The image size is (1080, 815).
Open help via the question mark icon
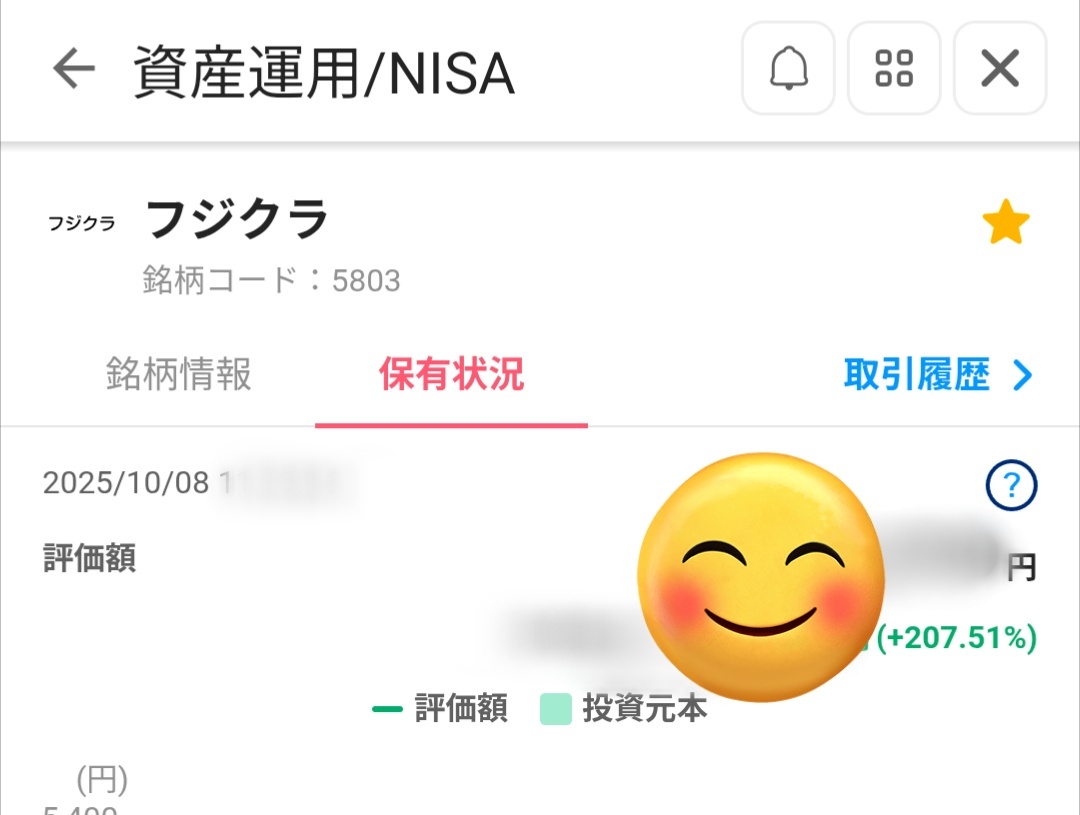(x=1011, y=487)
